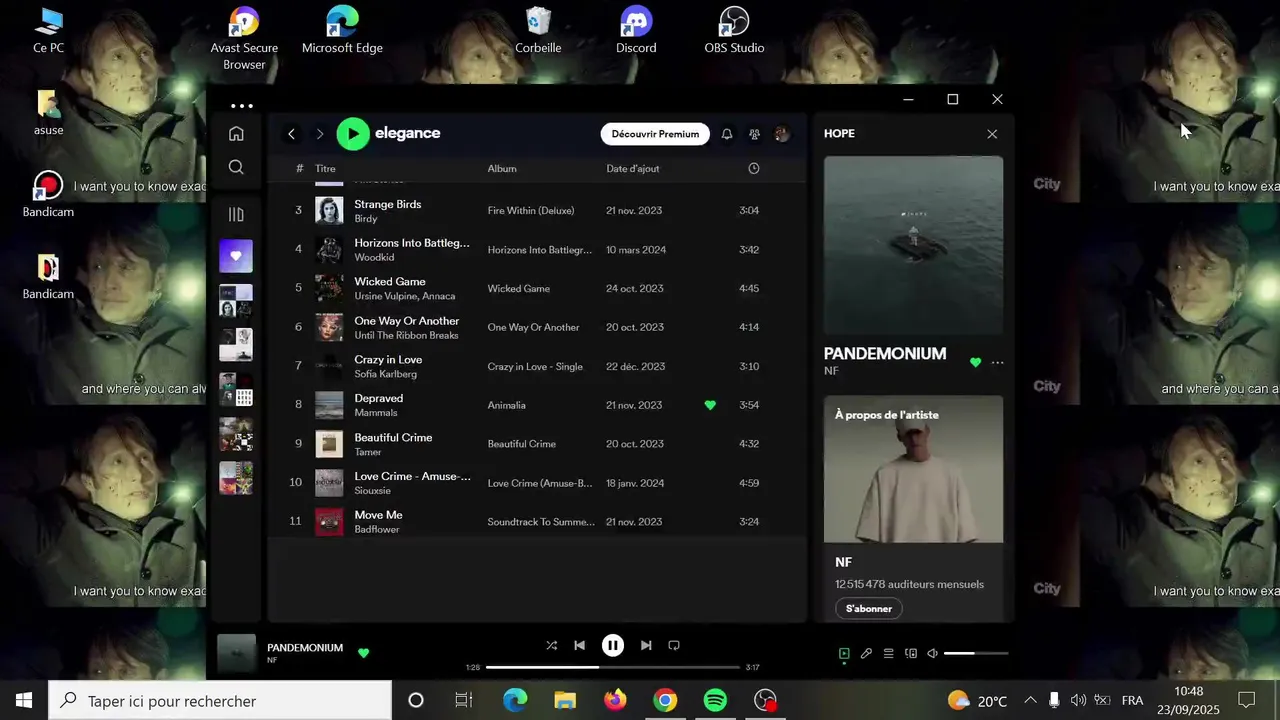The image size is (1280, 720).
Task: Open connect to a device icon
Action: 910,654
